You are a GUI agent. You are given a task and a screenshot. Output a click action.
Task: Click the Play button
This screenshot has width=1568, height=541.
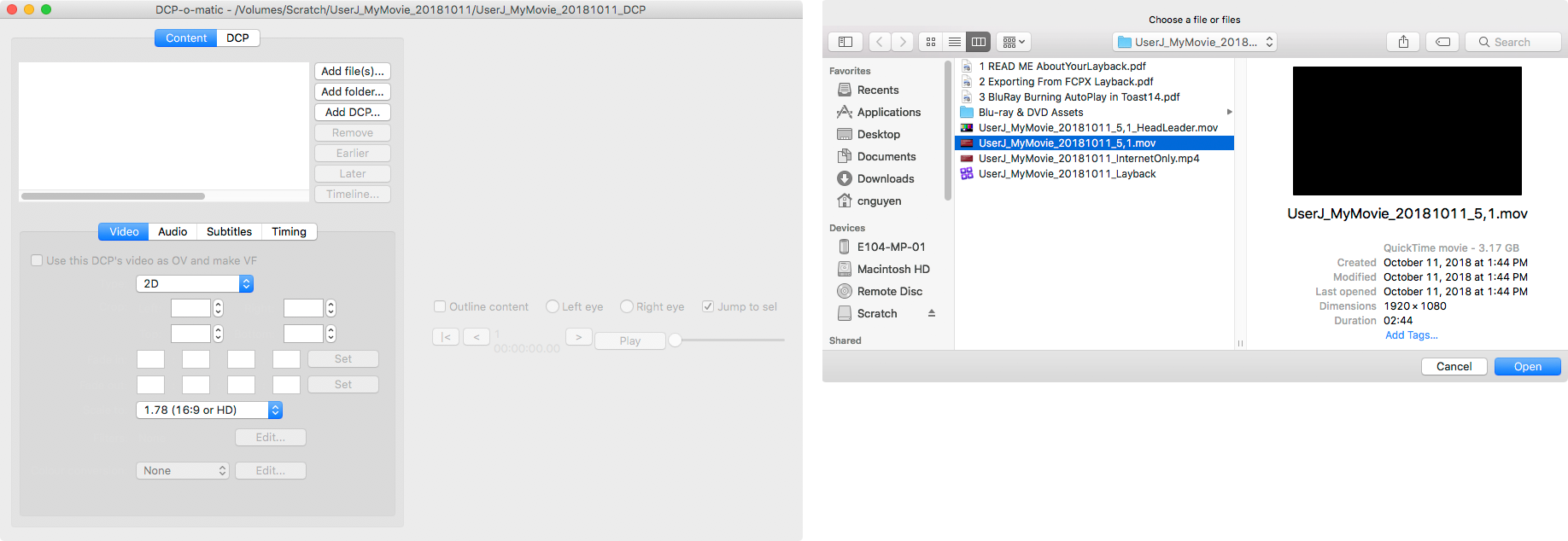630,340
